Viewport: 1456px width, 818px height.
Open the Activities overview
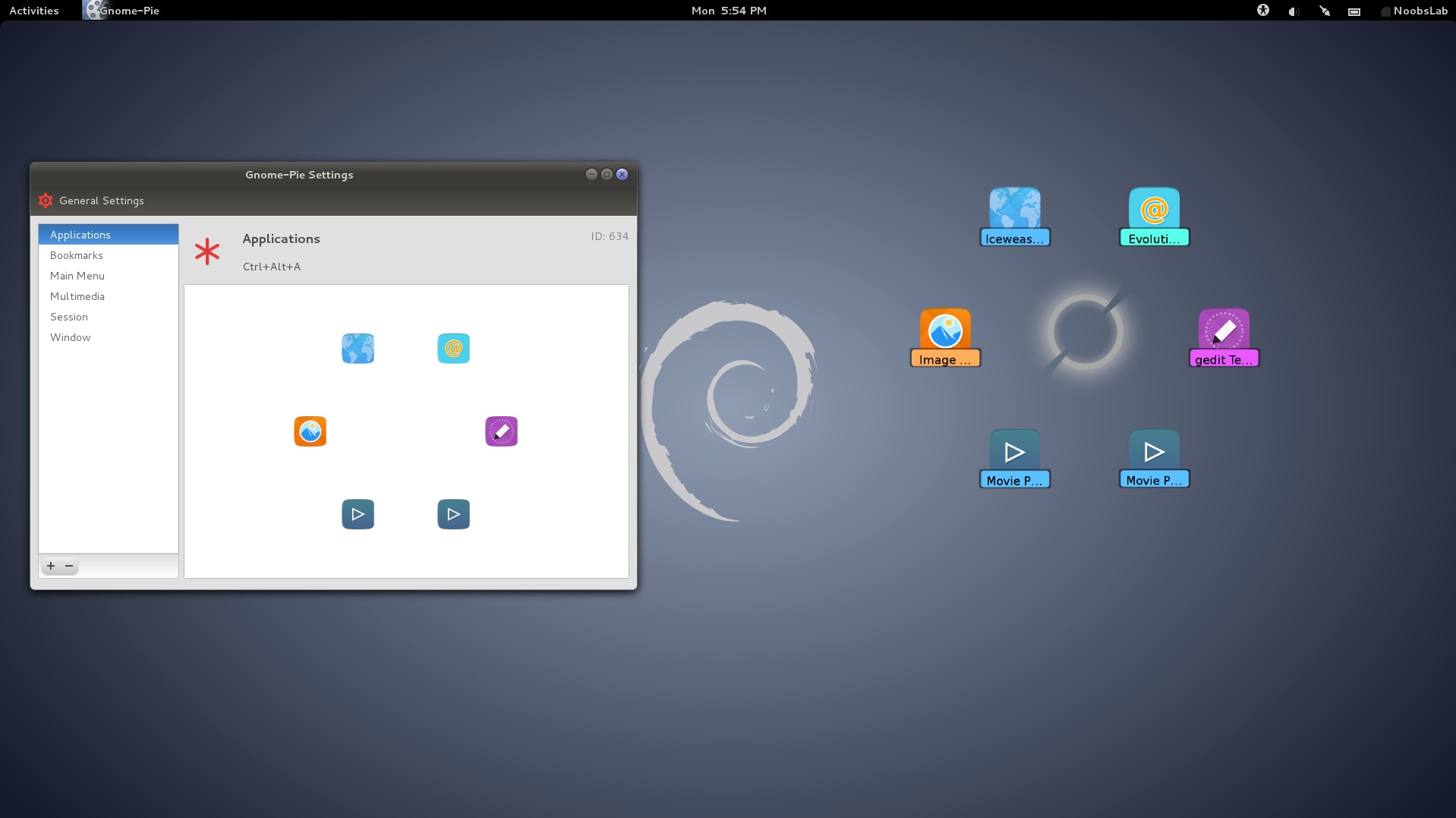[33, 10]
